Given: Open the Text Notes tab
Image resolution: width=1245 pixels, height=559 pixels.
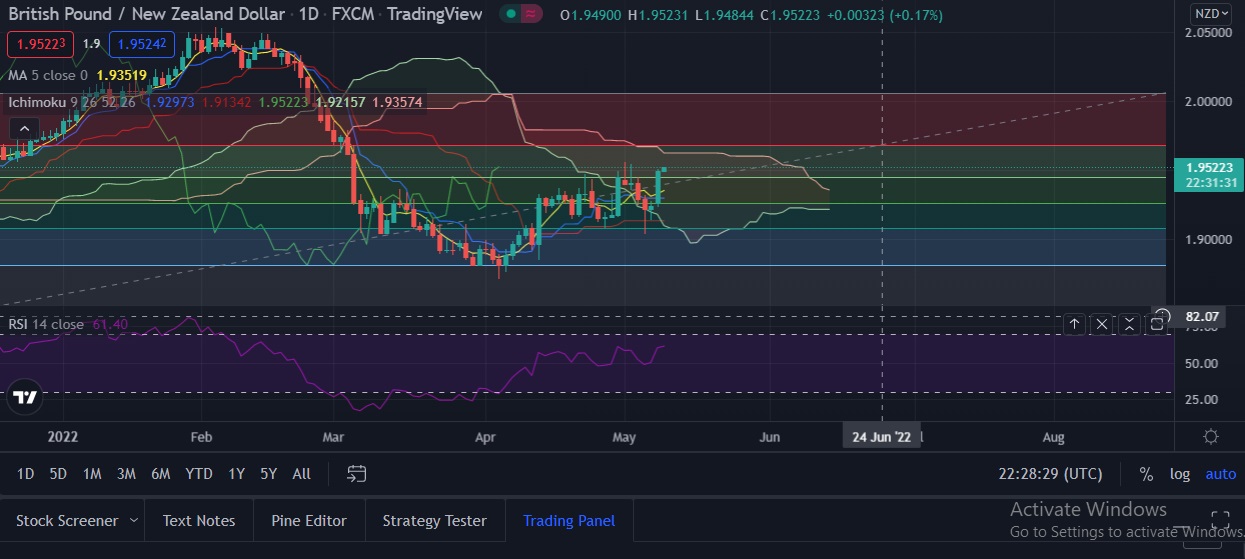Looking at the screenshot, I should (199, 521).
